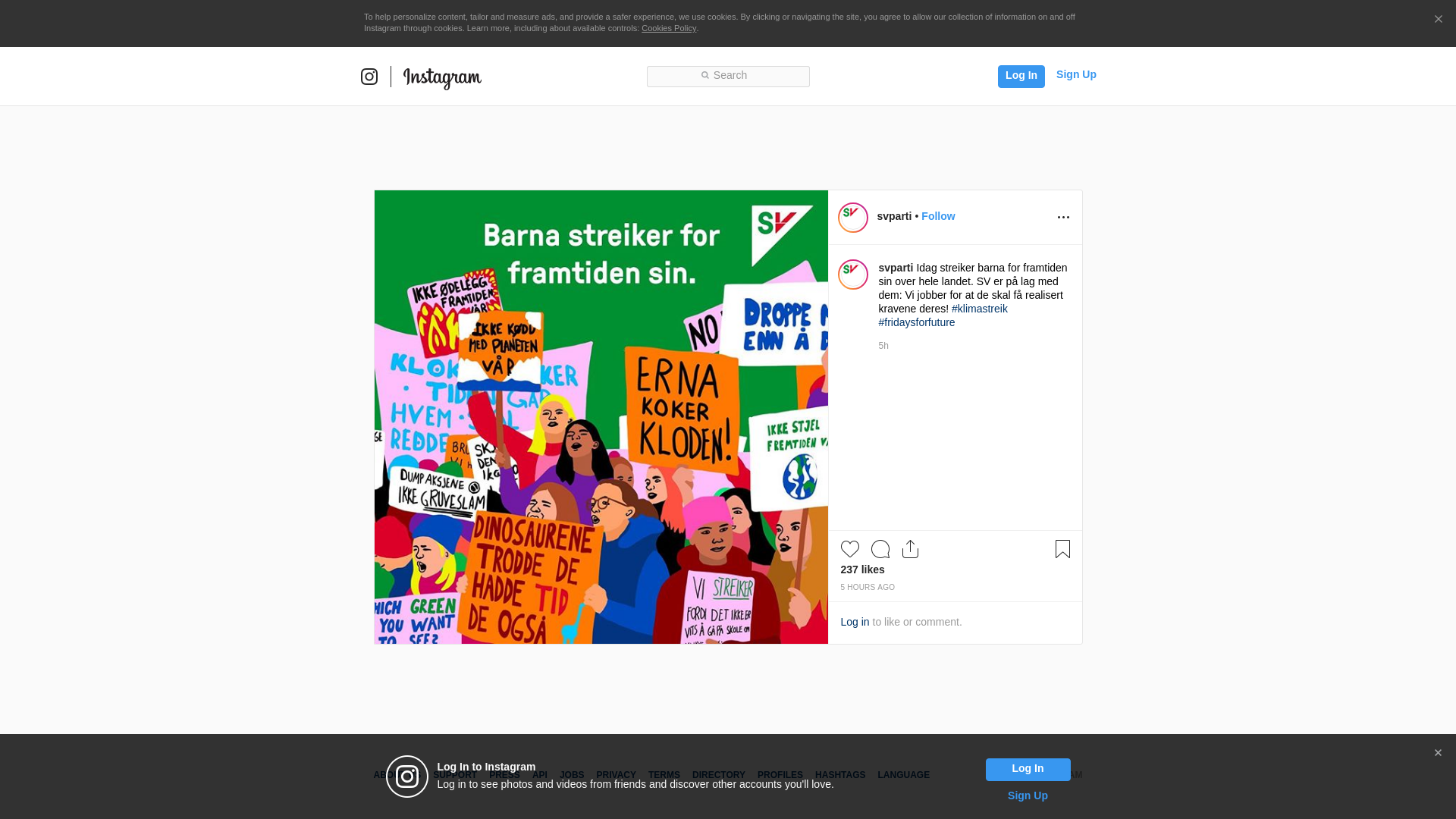
Task: Like the post with the heart icon
Action: coord(850,549)
